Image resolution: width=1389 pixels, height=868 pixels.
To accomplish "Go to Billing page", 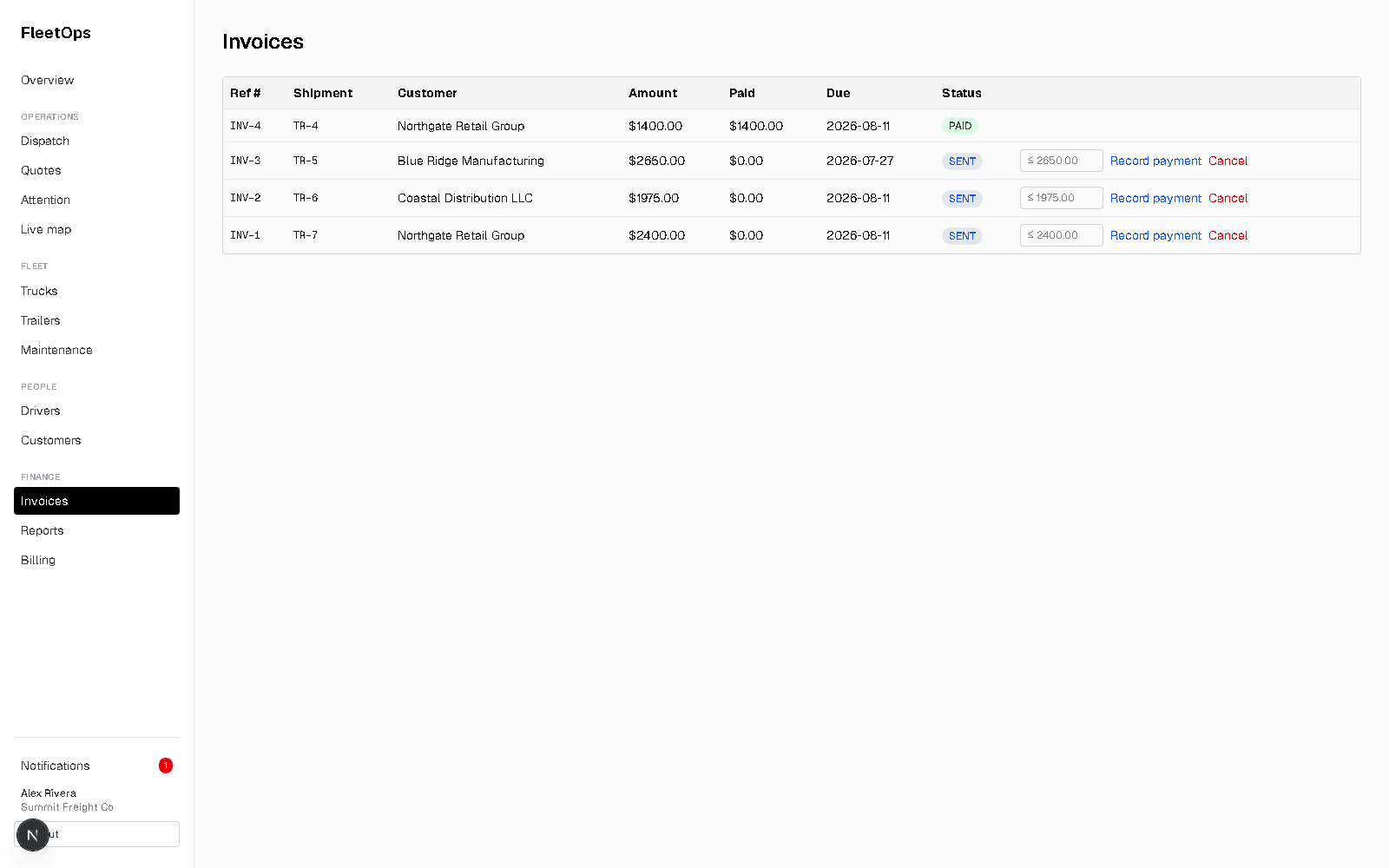I will (x=96, y=560).
